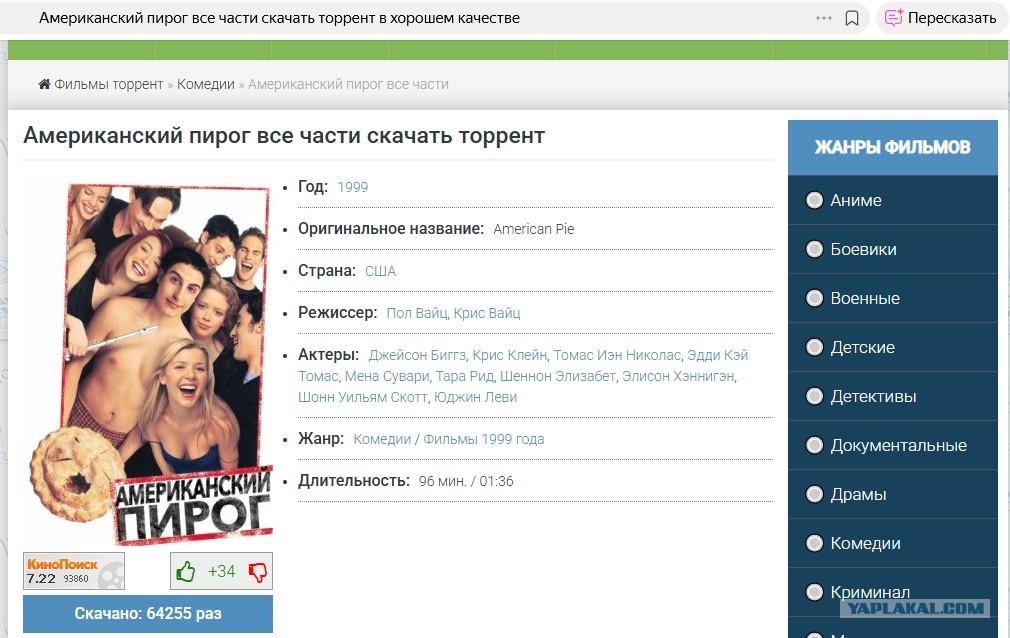Open director Крис Вайц link
The image size is (1010, 638).
(487, 313)
